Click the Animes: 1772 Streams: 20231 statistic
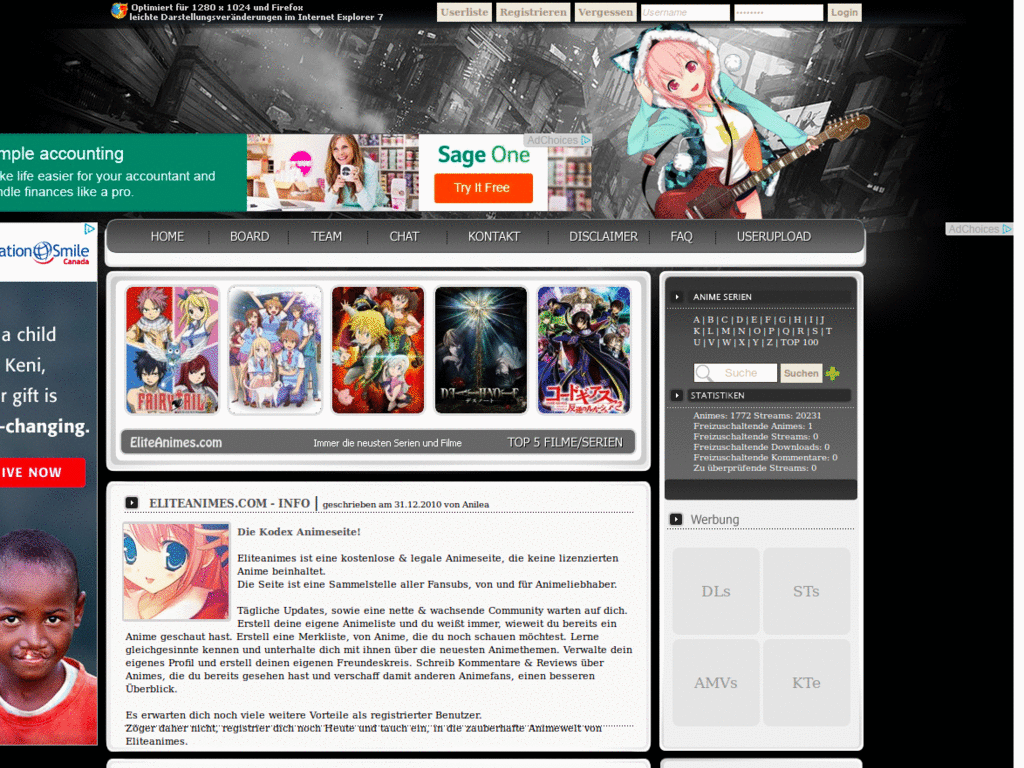The image size is (1024, 768). [758, 415]
